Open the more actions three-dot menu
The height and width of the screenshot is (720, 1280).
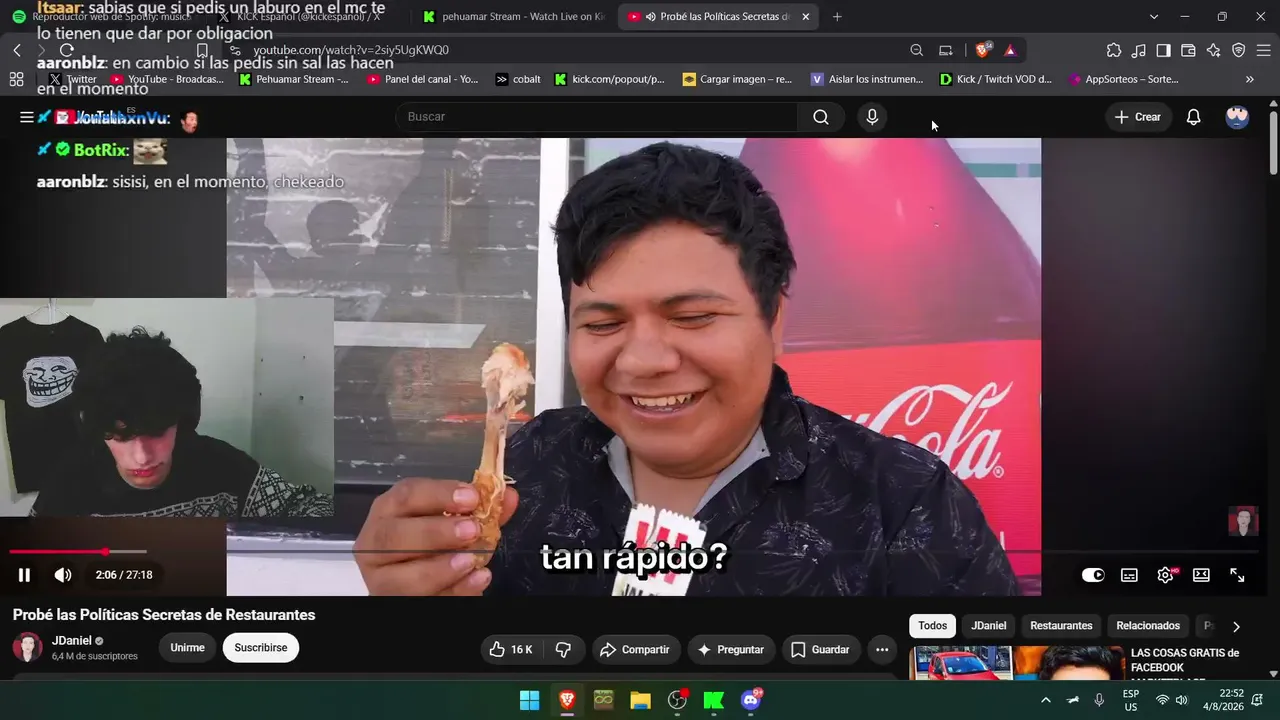882,650
